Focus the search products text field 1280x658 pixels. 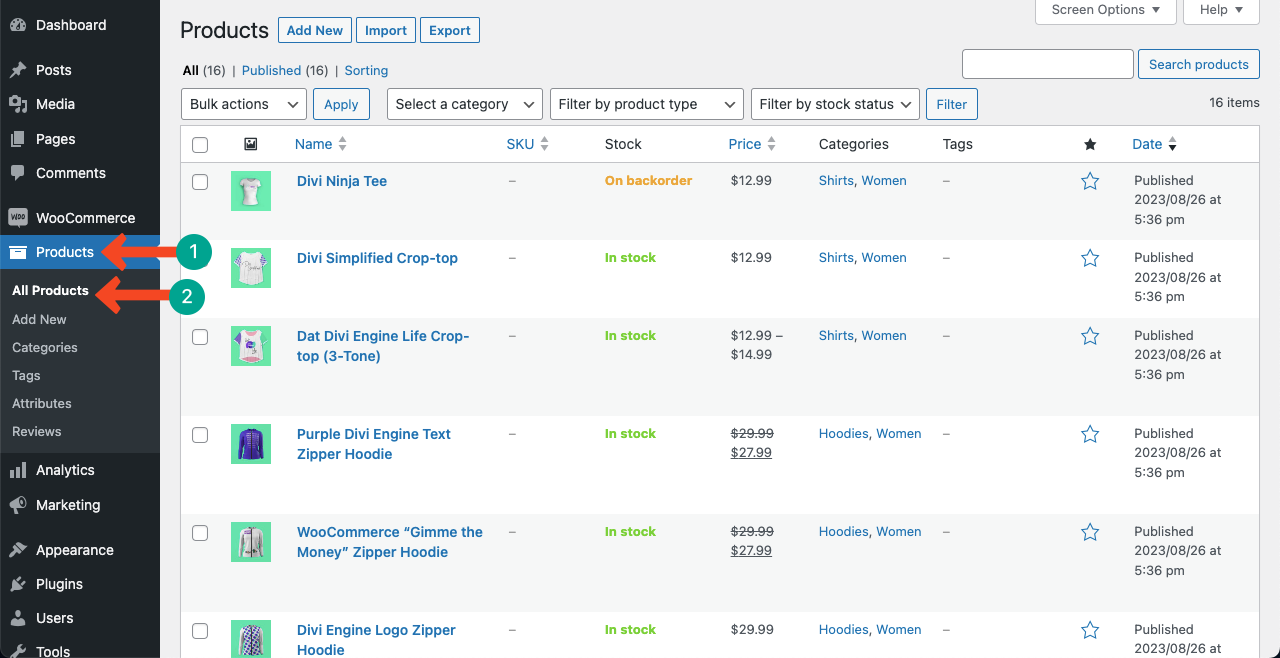(x=1048, y=64)
